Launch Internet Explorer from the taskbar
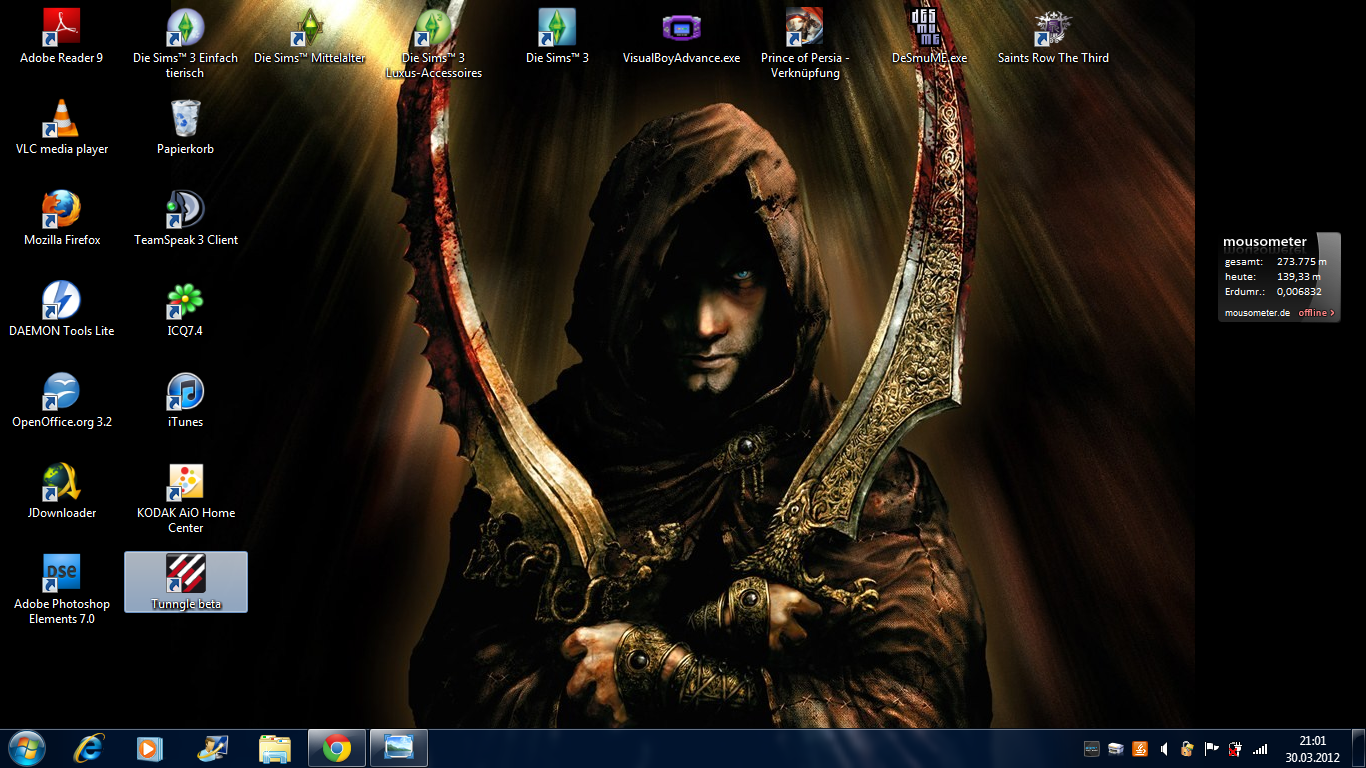1366x768 pixels. pos(89,748)
